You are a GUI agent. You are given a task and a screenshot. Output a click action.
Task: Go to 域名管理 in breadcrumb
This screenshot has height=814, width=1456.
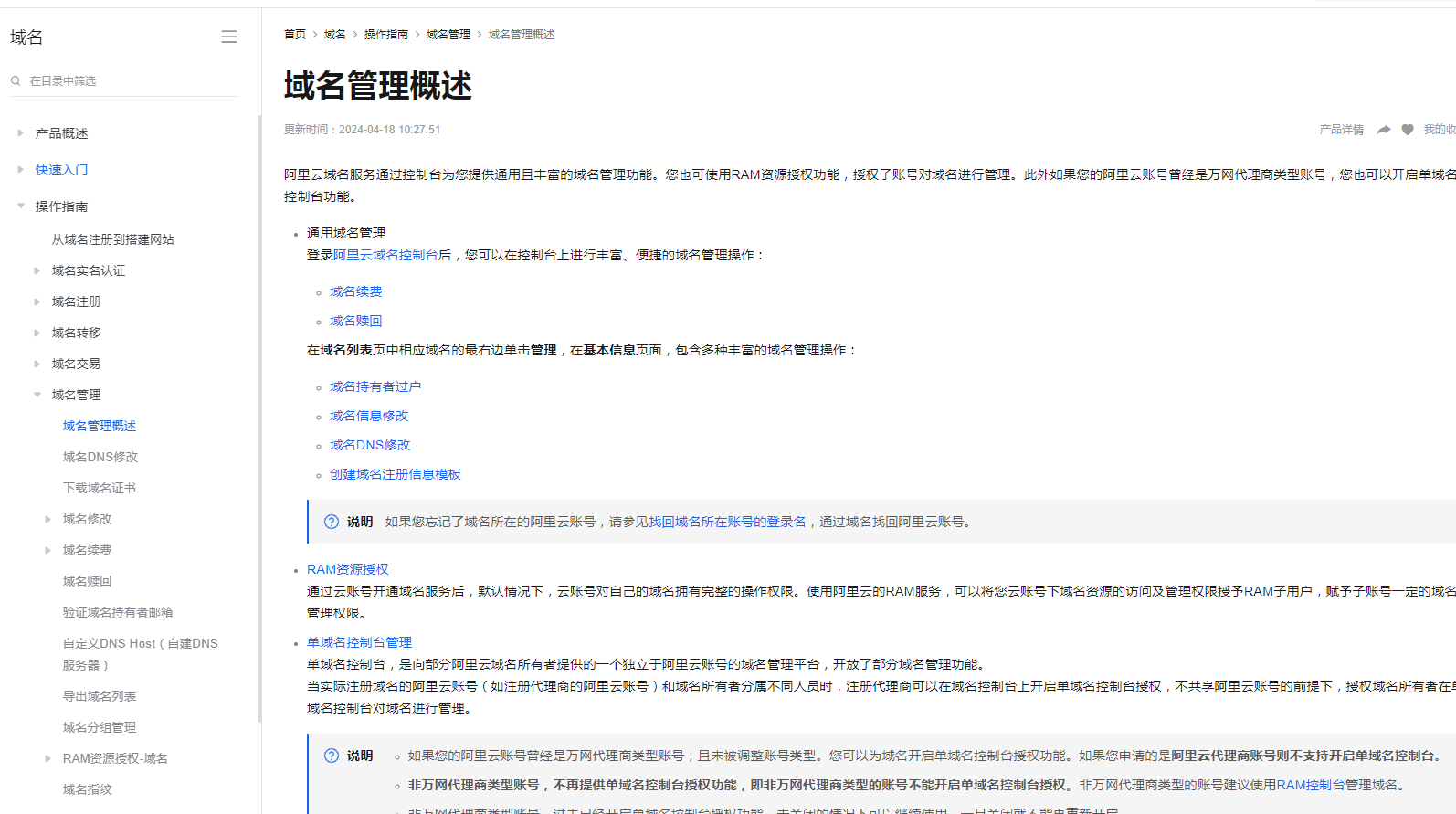[x=448, y=35]
